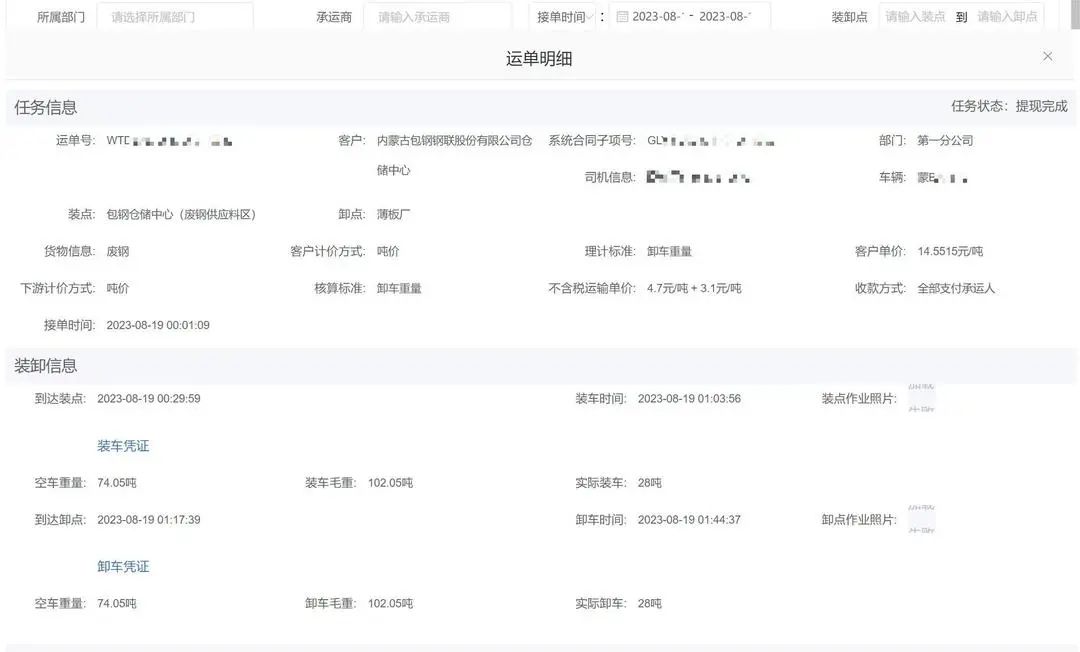Image resolution: width=1080 pixels, height=652 pixels.
Task: View the 卸点作业照片 photo thumbnail
Action: [921, 519]
